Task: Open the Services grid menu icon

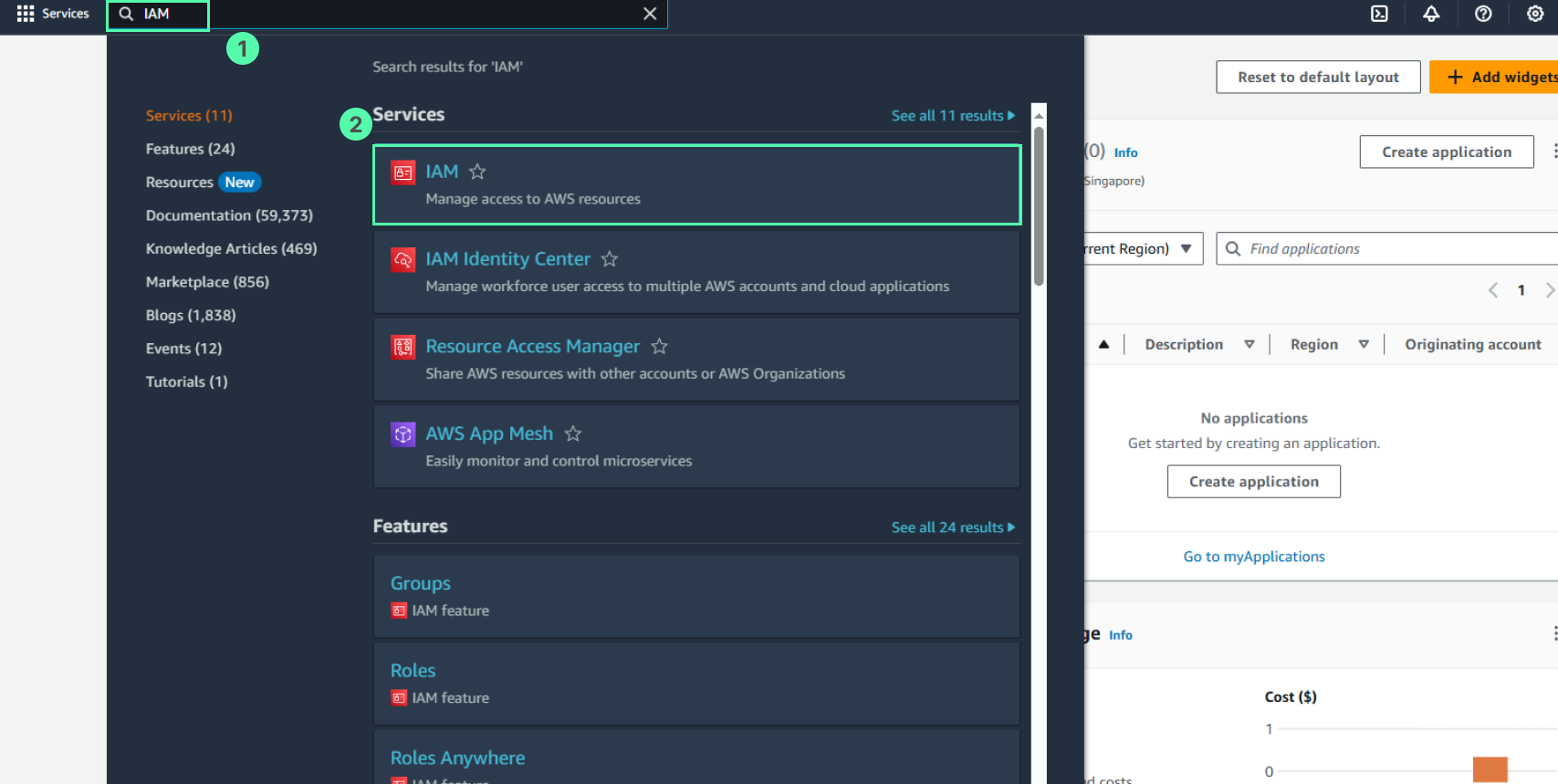Action: tap(26, 14)
